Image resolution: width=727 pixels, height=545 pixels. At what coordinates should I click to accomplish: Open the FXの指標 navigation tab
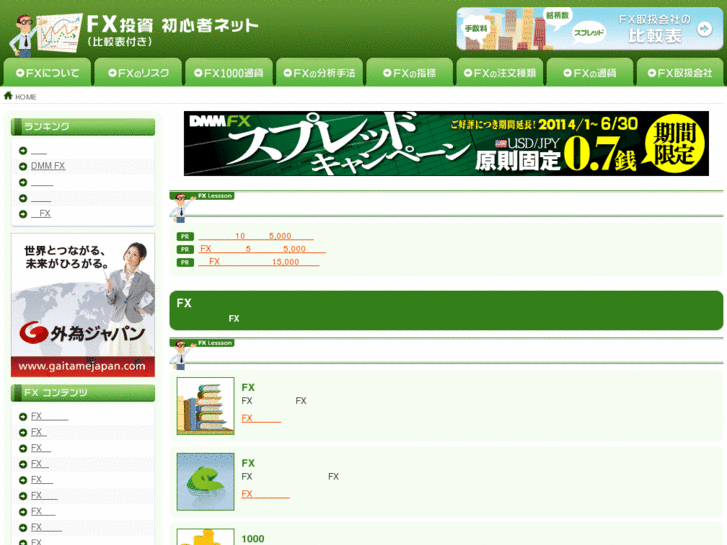pos(409,72)
